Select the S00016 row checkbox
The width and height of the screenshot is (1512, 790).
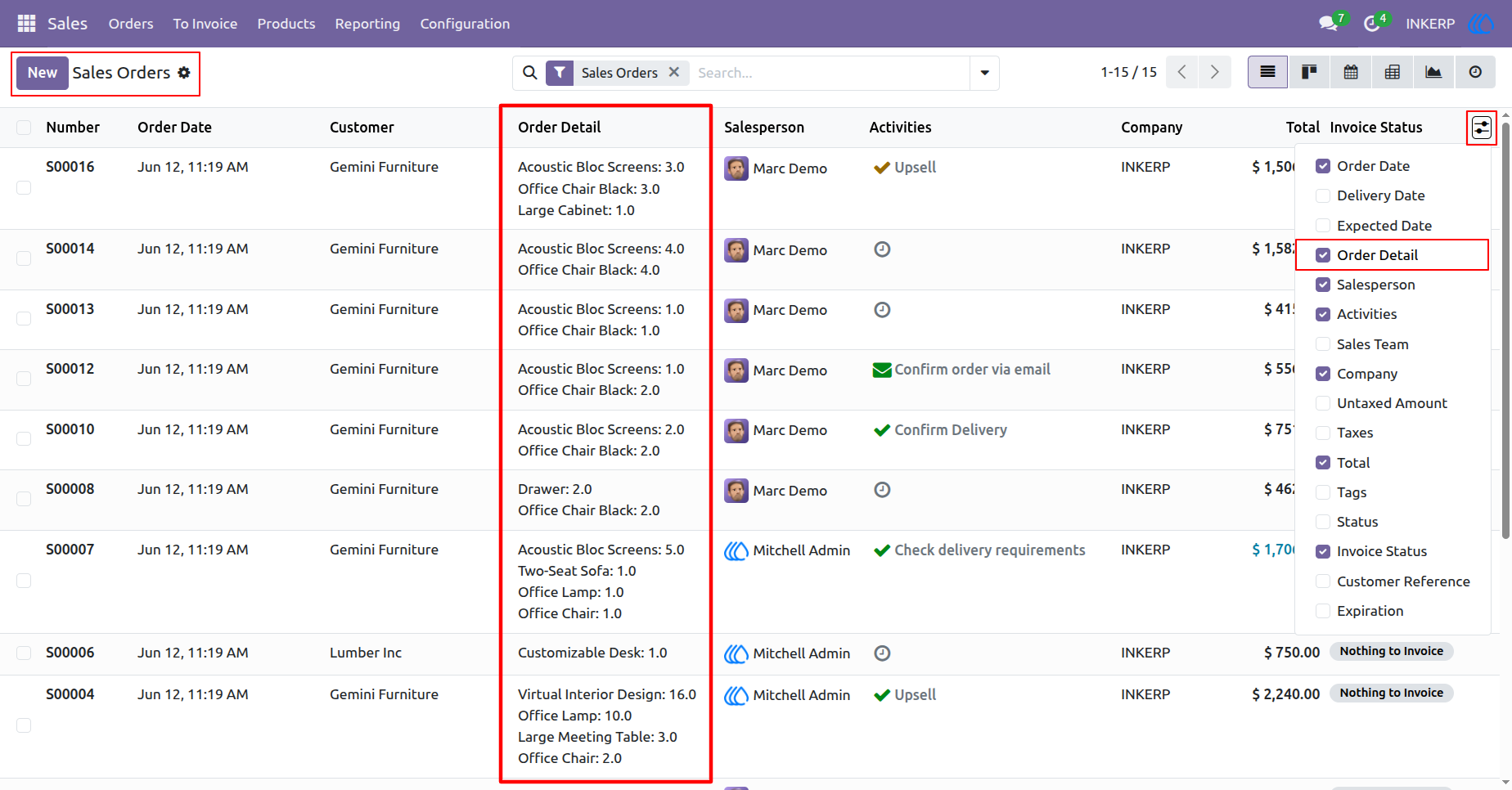coord(24,188)
